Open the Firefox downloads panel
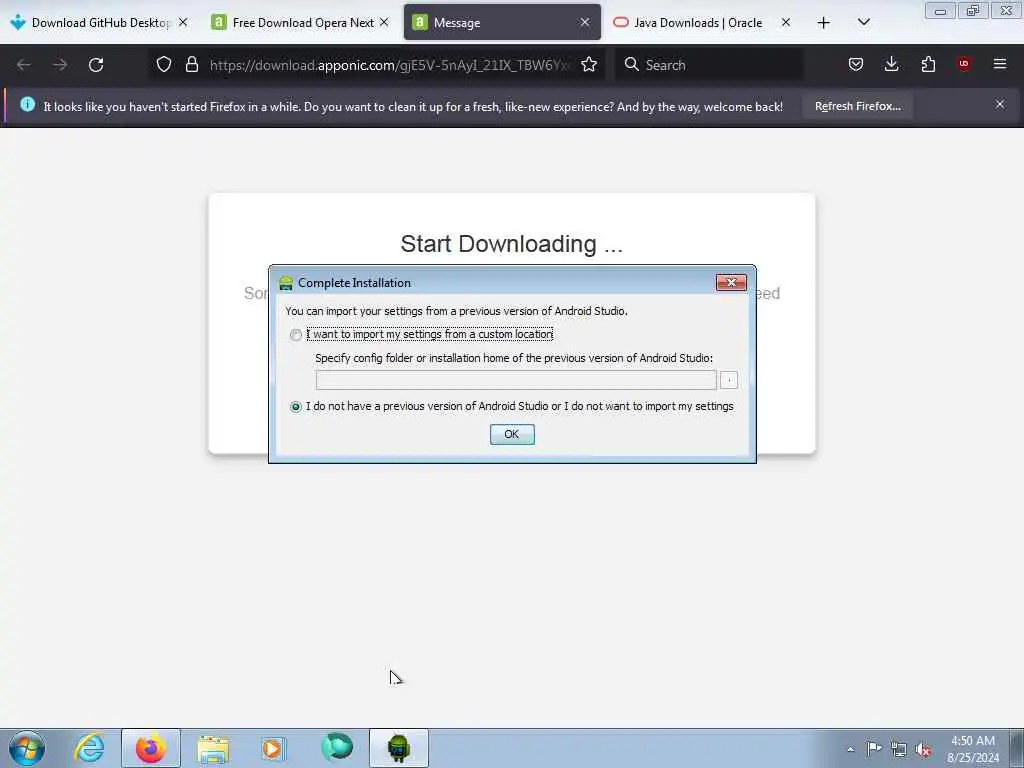The height and width of the screenshot is (768, 1024). [x=891, y=64]
